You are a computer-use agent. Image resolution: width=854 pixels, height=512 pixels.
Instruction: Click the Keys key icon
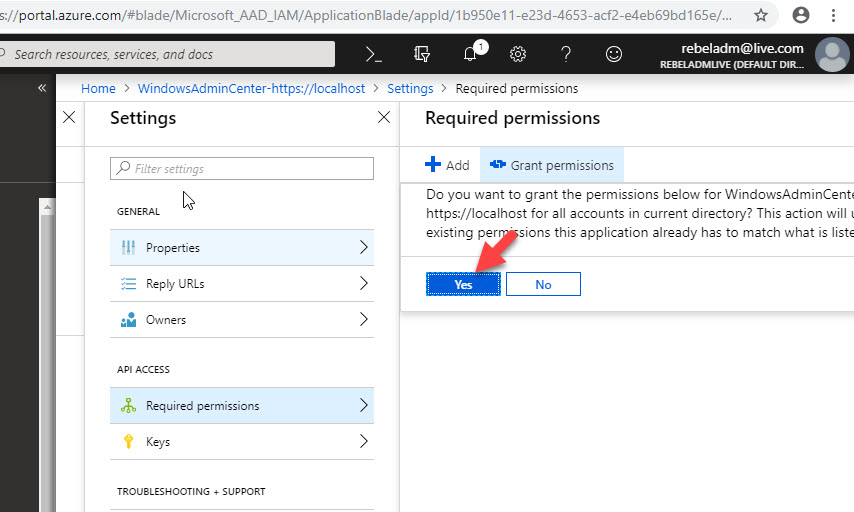click(x=129, y=442)
